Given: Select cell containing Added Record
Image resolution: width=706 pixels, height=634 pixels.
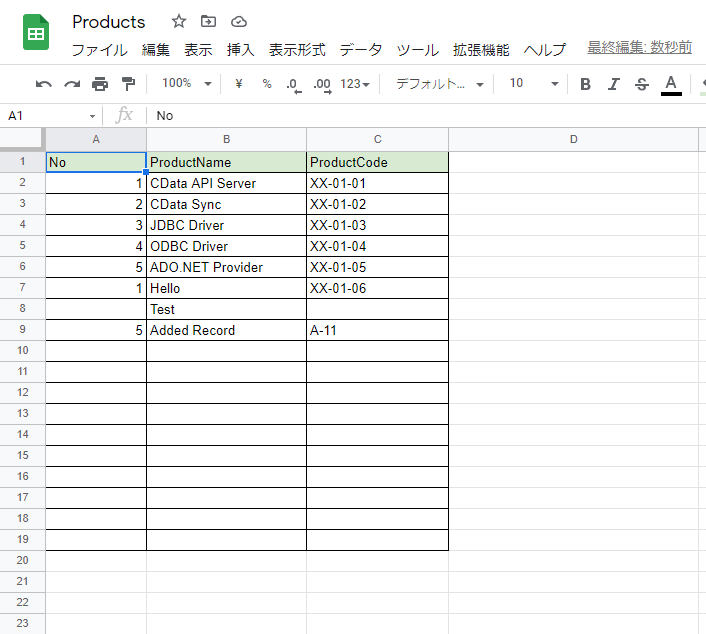Looking at the screenshot, I should click(226, 331).
